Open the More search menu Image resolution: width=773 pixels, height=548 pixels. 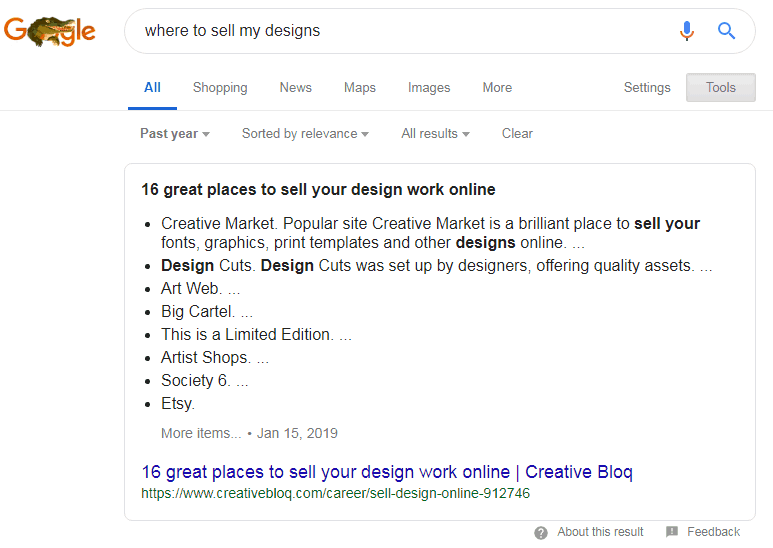(x=497, y=87)
